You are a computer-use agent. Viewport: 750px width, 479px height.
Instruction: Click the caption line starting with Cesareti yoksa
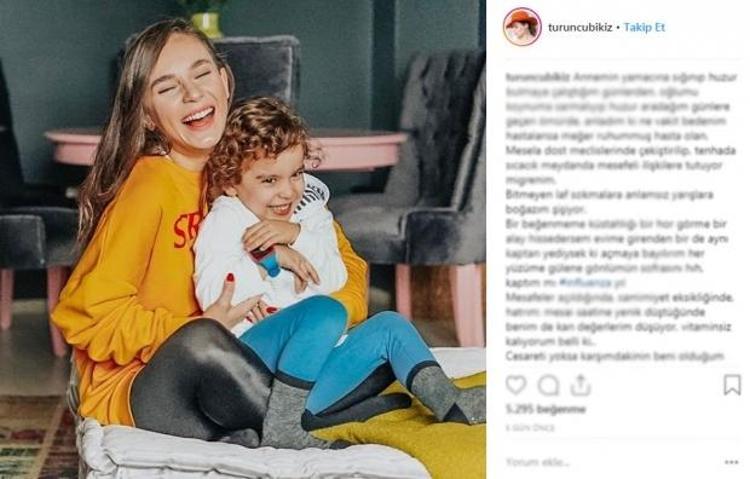tap(615, 356)
